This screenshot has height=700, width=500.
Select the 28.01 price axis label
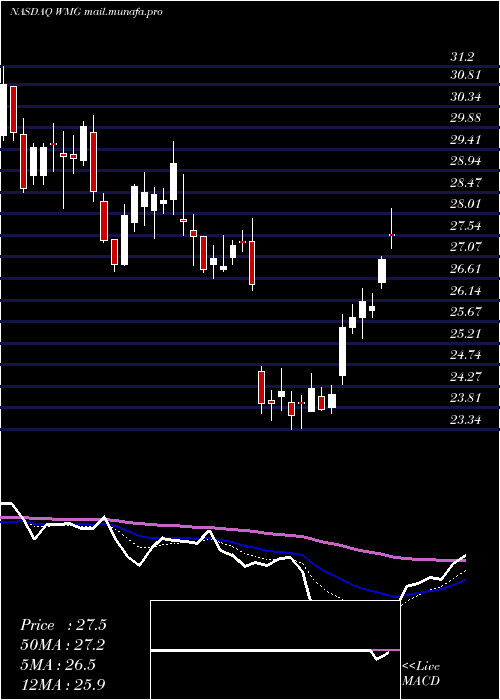click(x=466, y=204)
